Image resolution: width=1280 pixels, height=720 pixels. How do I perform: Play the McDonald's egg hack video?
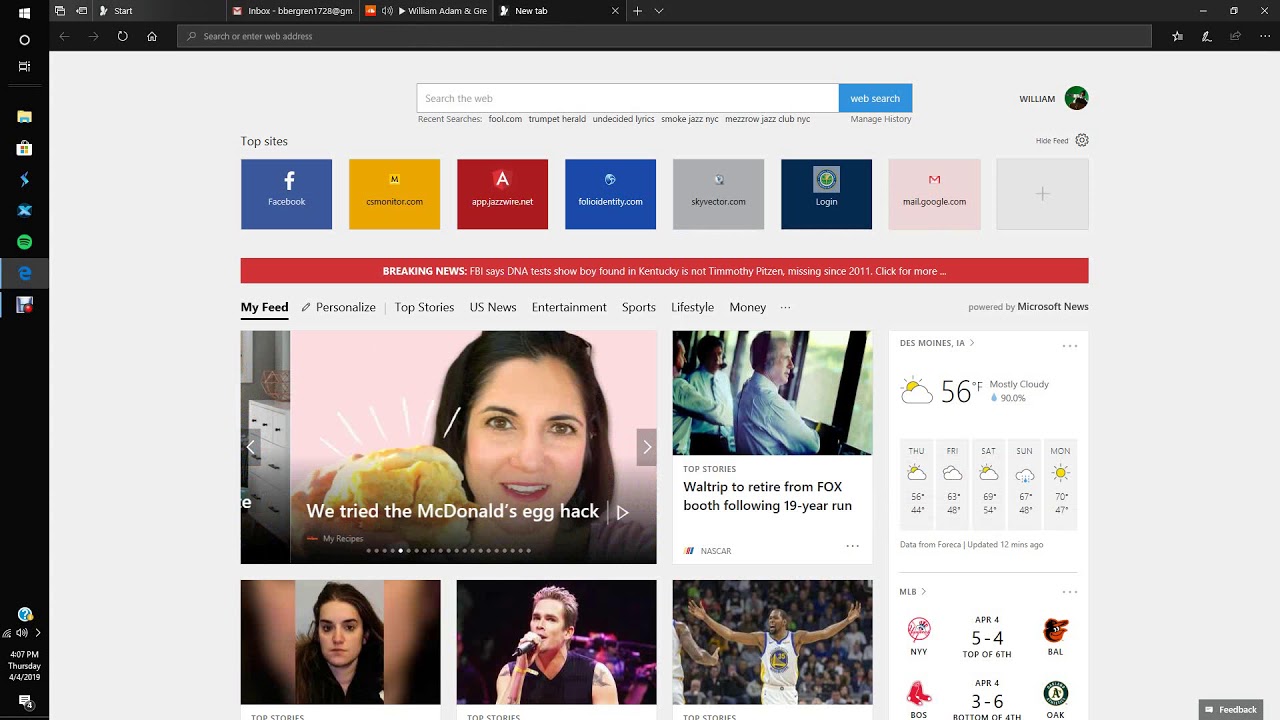click(622, 512)
